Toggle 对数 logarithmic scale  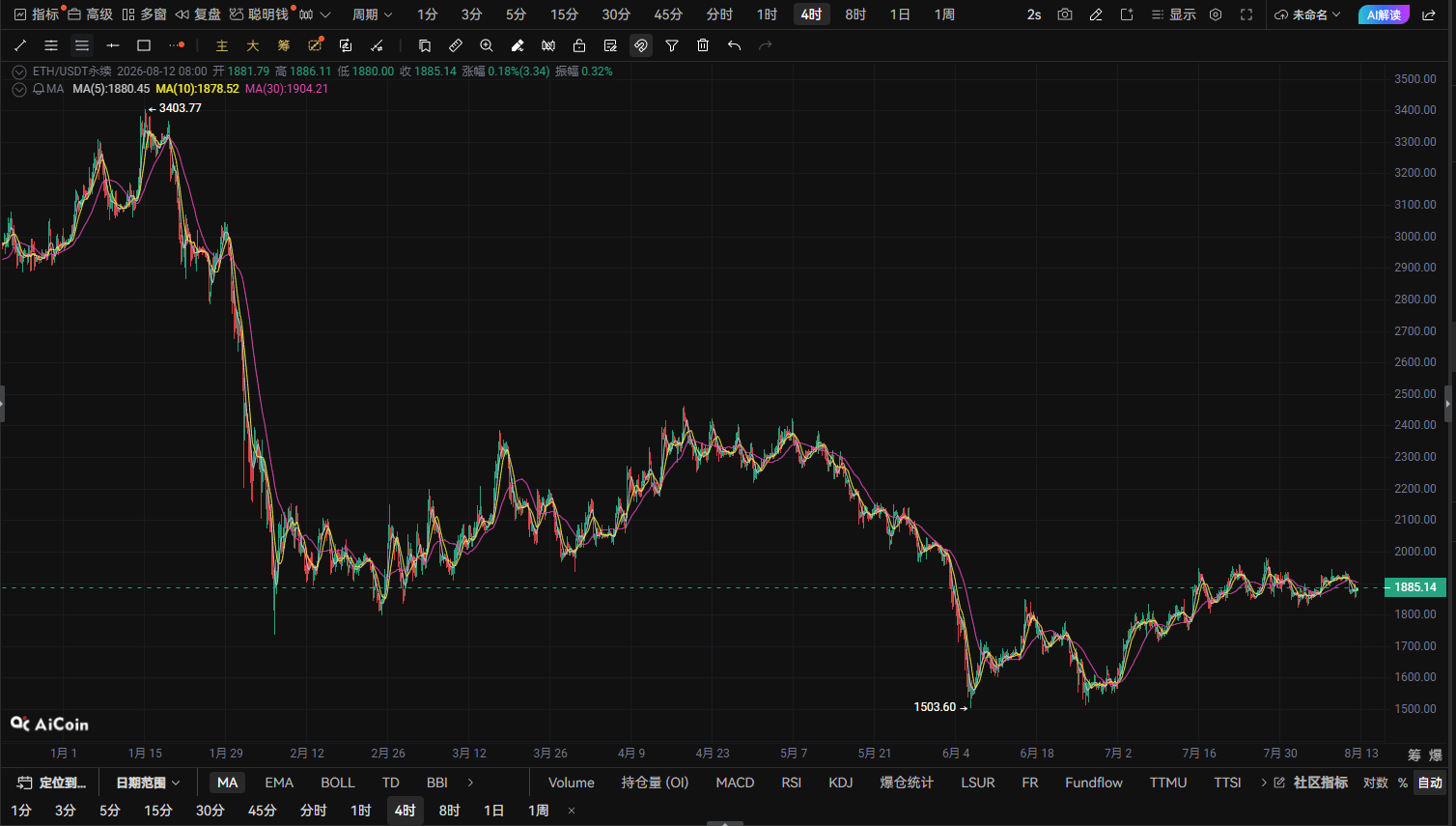(x=1376, y=783)
